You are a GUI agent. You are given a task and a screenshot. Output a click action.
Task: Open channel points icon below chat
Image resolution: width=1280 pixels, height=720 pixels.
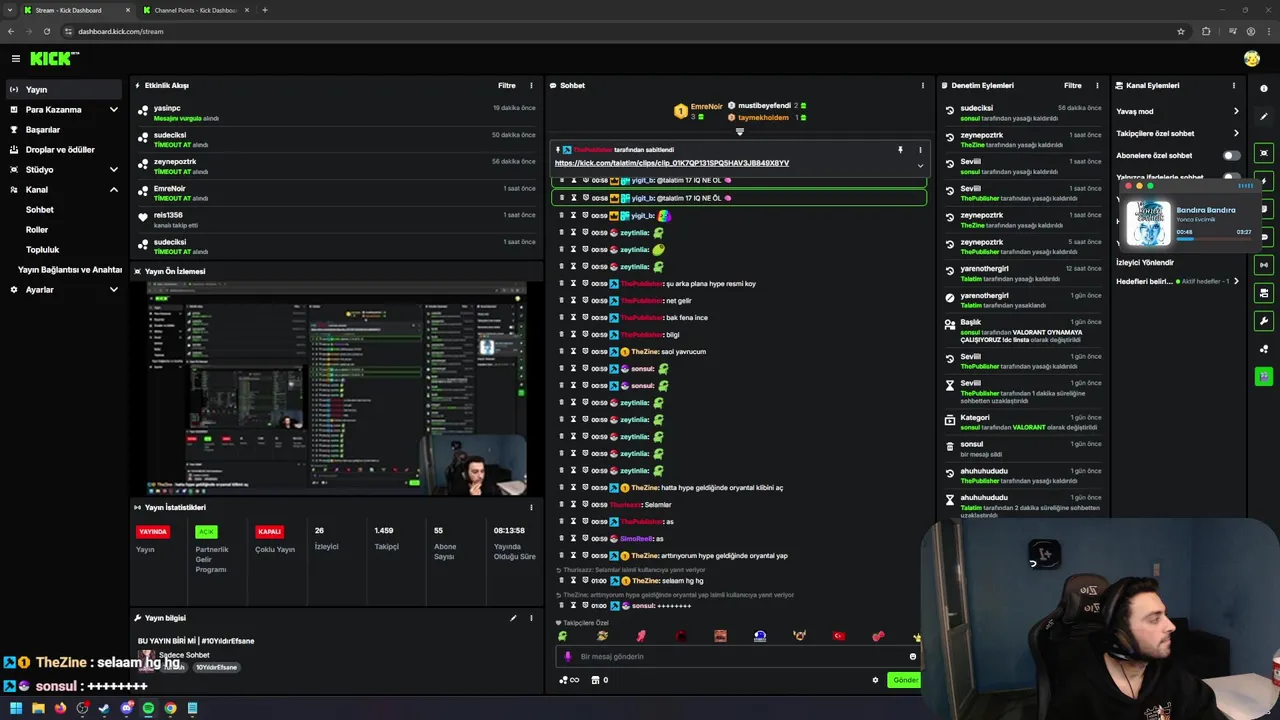568,680
